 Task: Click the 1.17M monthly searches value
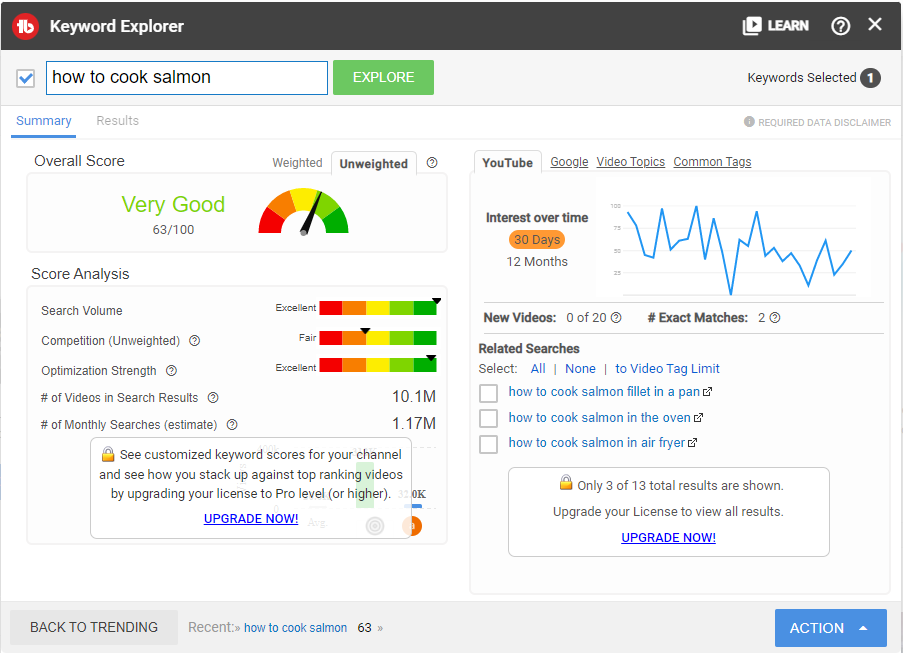(x=414, y=424)
